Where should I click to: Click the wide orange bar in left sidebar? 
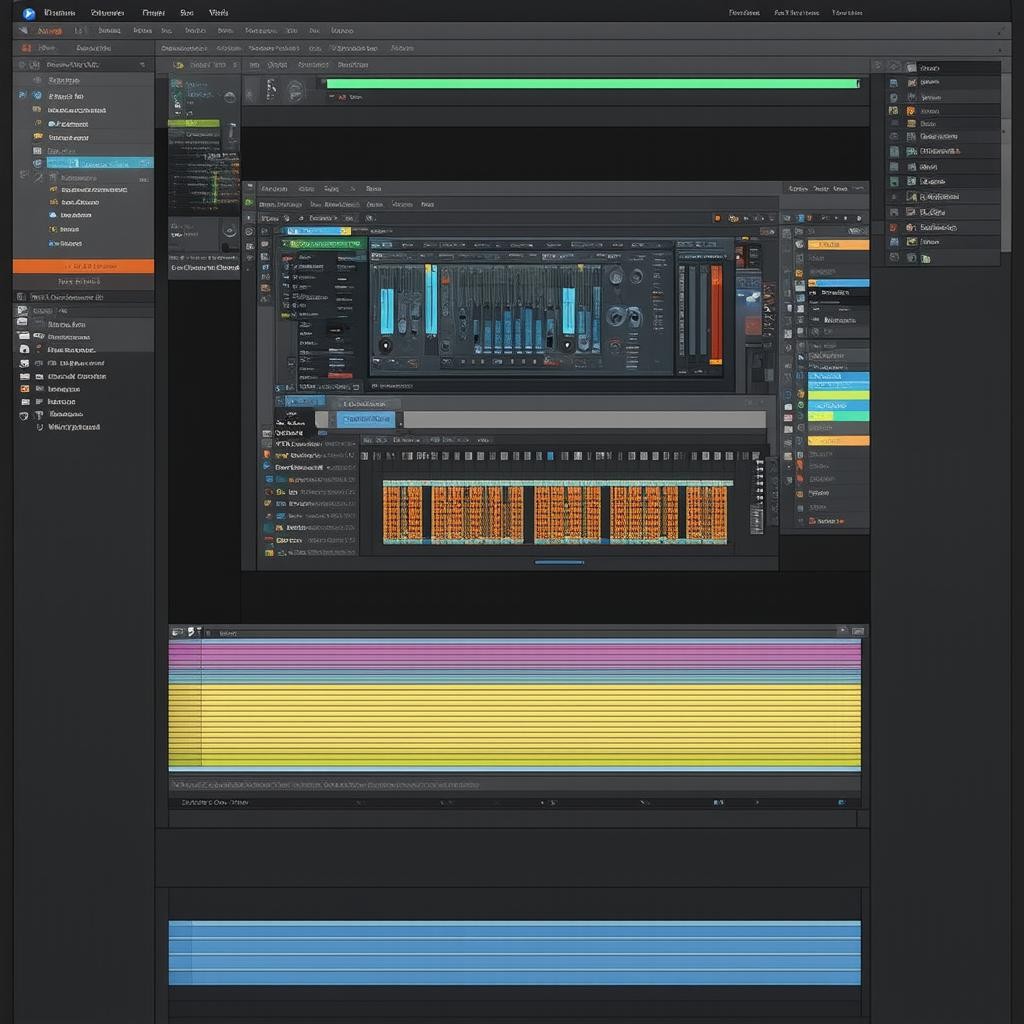(x=83, y=266)
